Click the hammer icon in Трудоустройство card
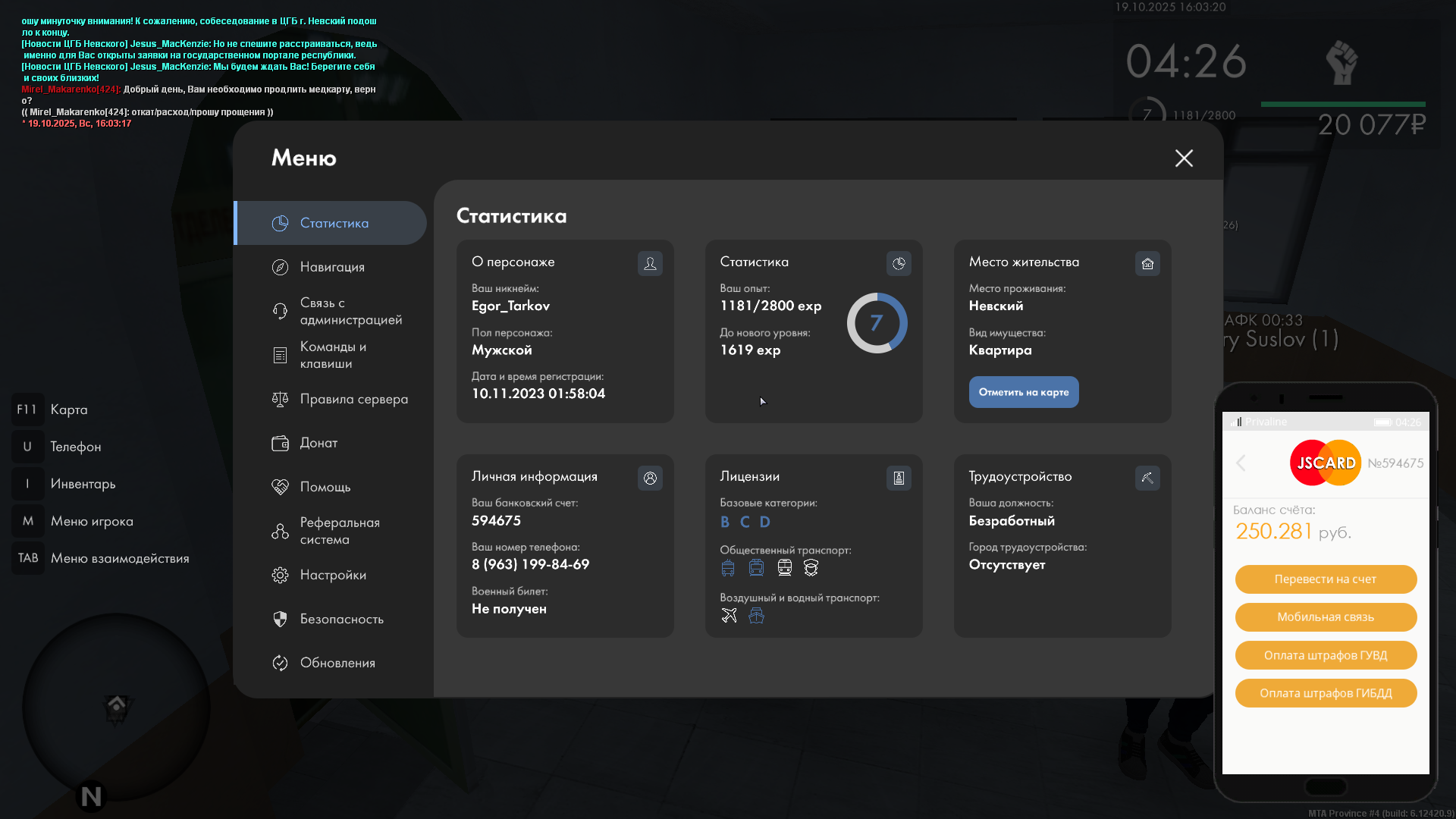Screen dimensions: 1456x819 coord(1147,478)
